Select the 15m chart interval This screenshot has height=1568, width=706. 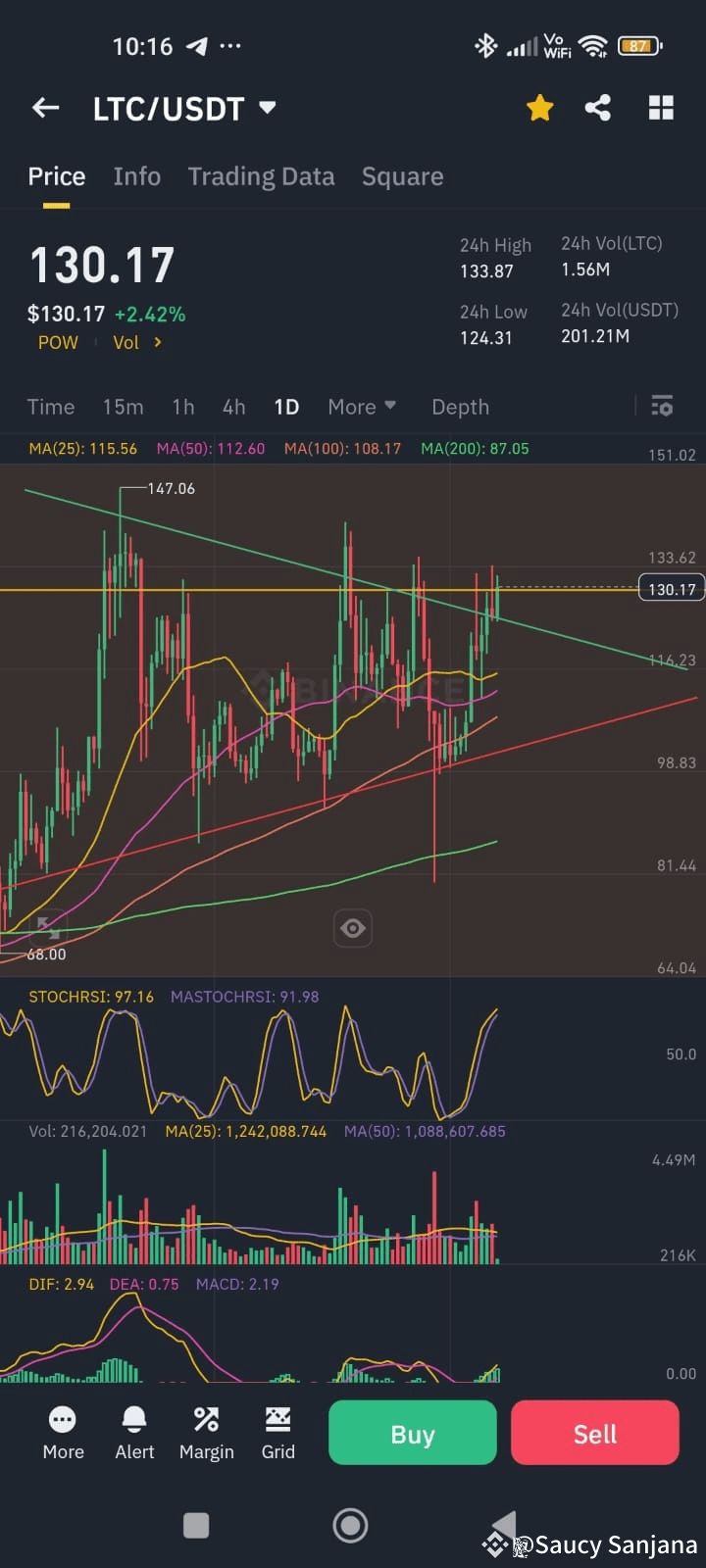[123, 407]
